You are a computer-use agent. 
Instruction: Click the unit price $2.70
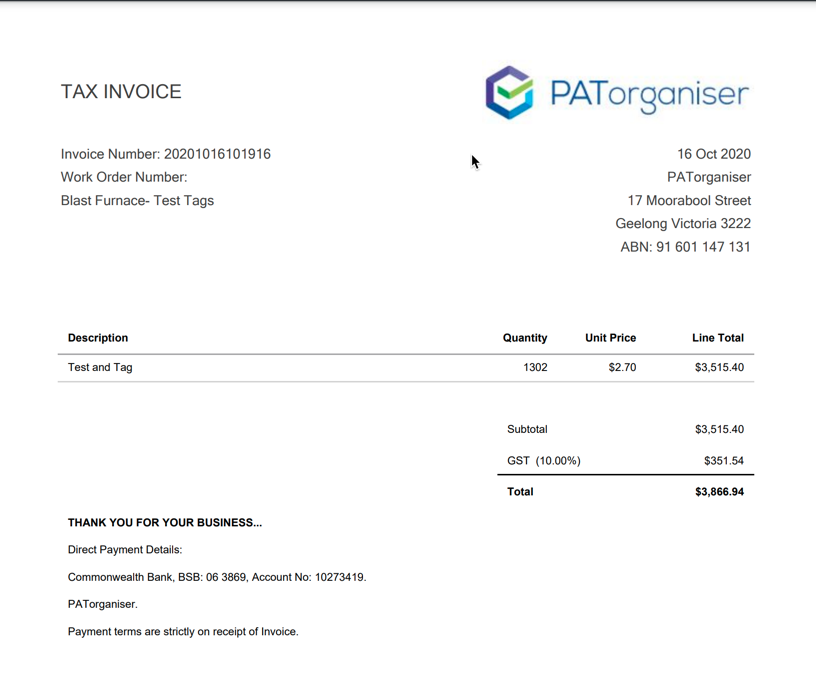coord(622,368)
